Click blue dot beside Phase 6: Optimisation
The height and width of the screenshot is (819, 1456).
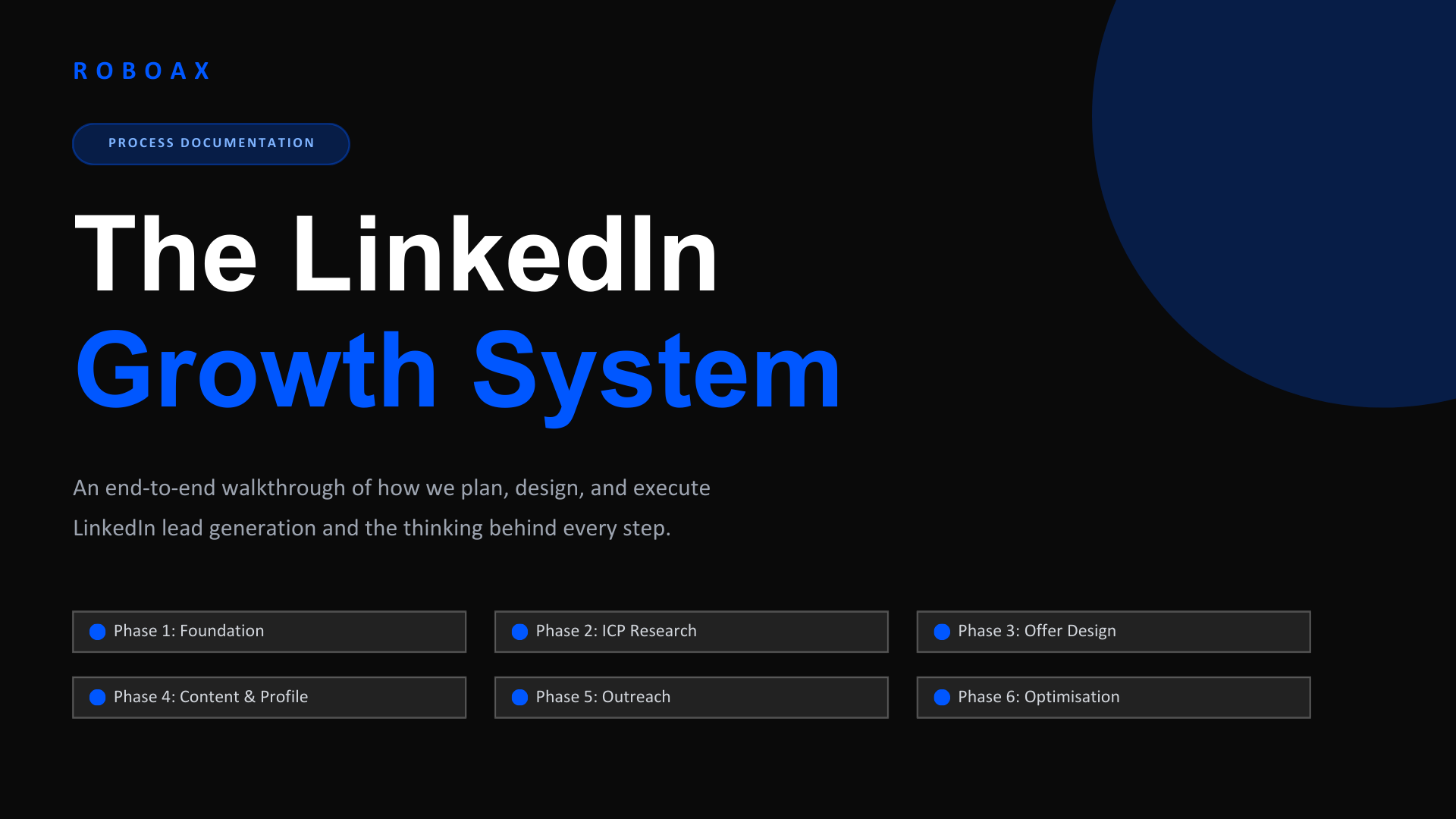[942, 698]
